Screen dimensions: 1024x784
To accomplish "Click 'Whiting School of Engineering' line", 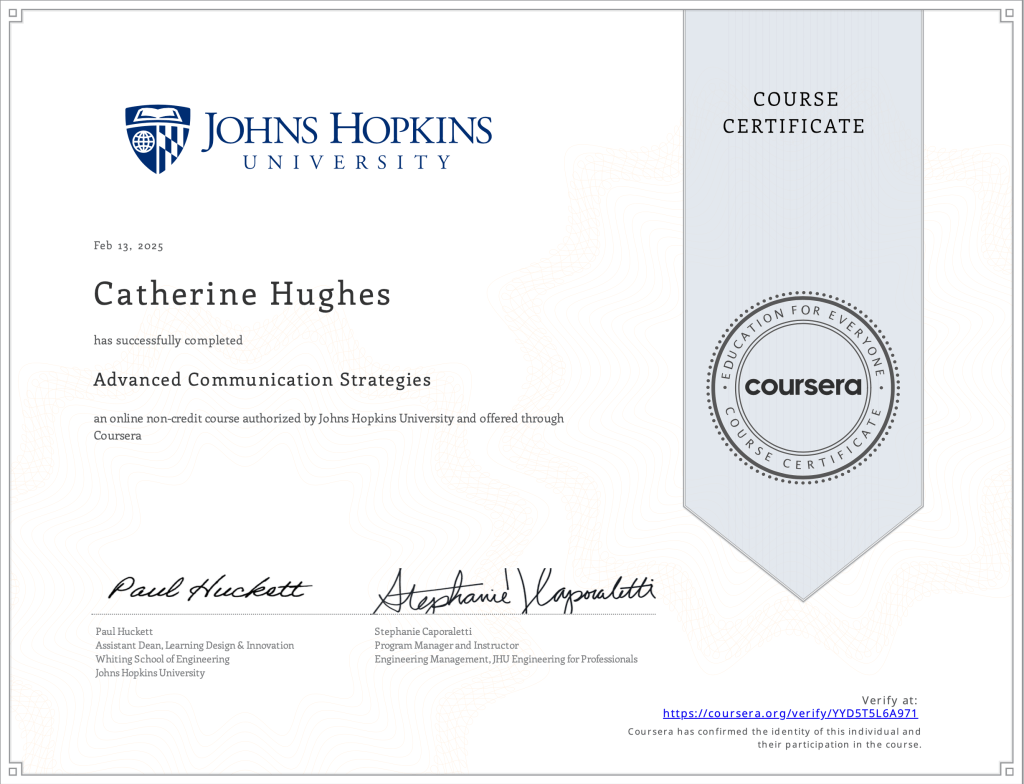I will pyautogui.click(x=163, y=659).
